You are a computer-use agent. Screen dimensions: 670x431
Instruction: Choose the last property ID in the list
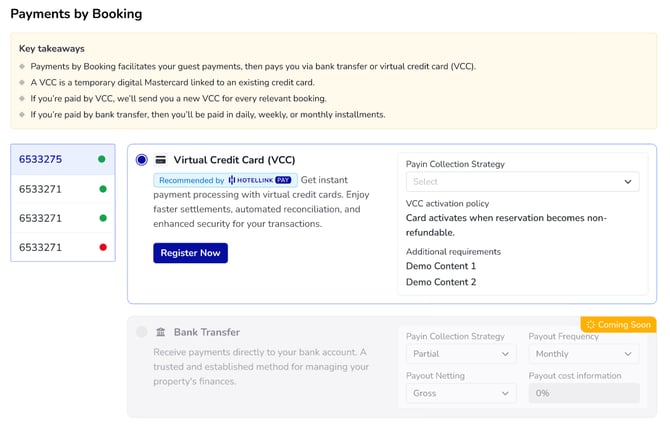coord(41,246)
